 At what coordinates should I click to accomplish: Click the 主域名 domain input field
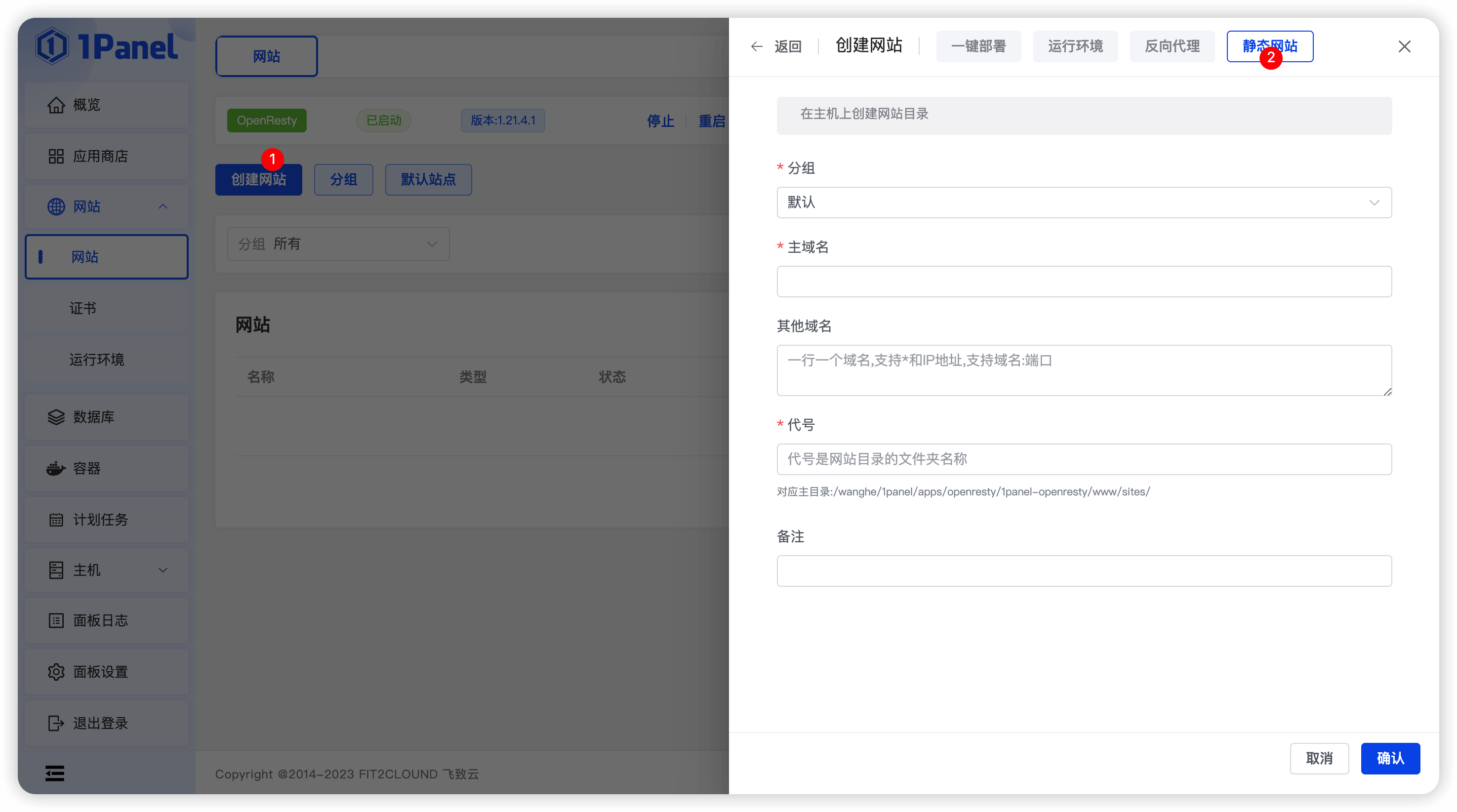tap(1083, 281)
